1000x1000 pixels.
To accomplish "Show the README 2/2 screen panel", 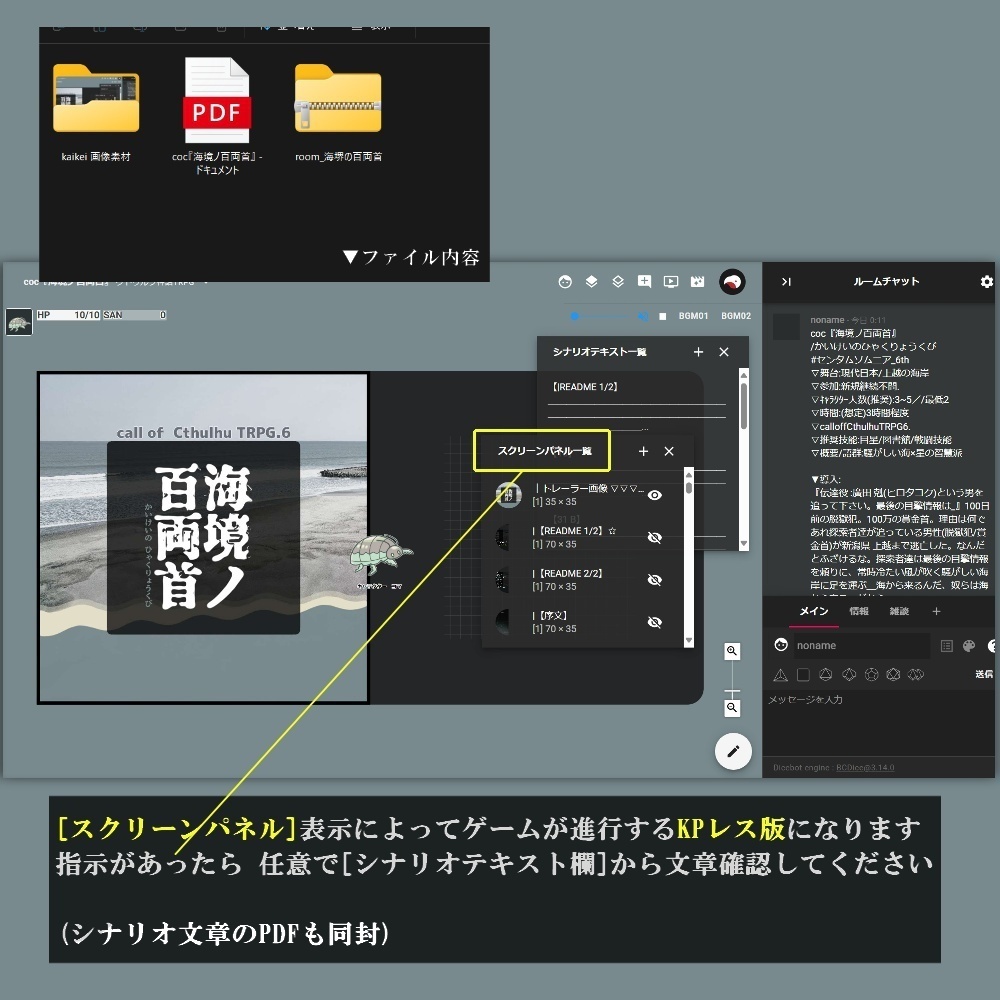I will point(654,580).
